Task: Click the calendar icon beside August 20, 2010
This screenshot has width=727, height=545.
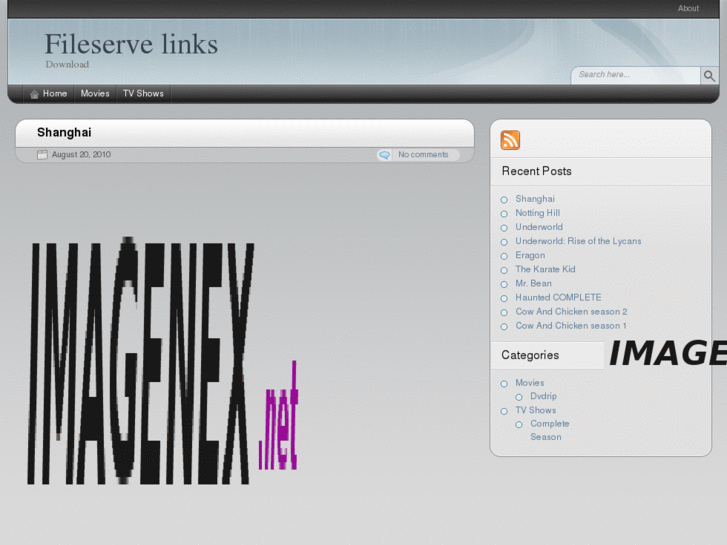Action: click(x=42, y=155)
